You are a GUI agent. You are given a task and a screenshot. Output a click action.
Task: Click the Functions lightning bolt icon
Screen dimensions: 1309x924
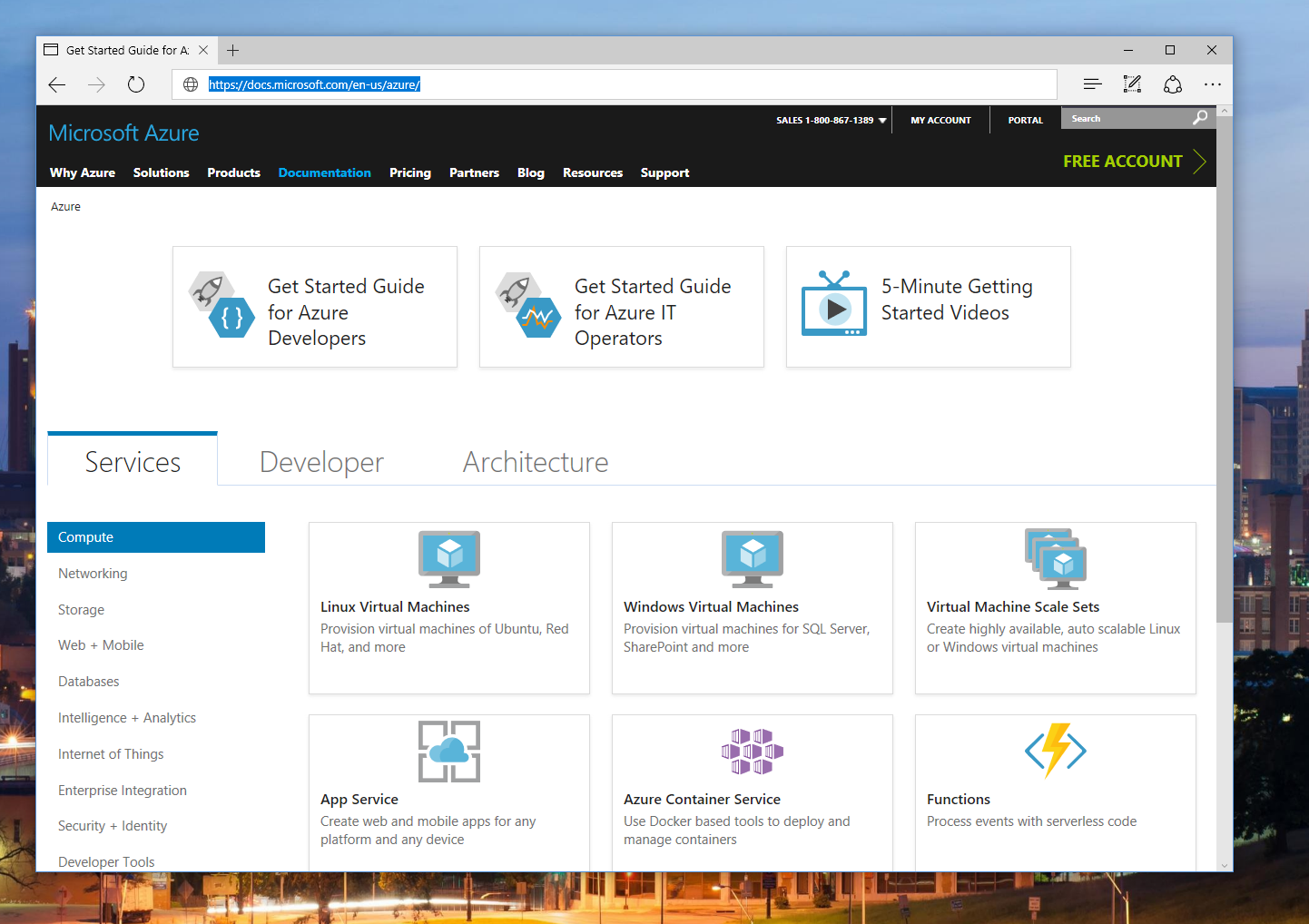[x=1056, y=751]
